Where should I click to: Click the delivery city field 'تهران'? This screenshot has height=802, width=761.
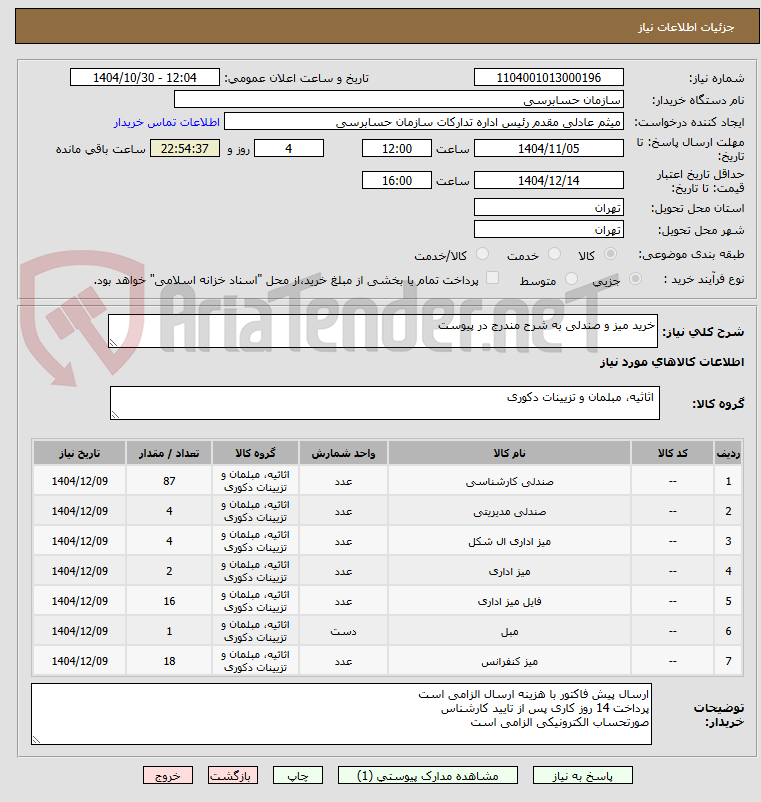549,229
